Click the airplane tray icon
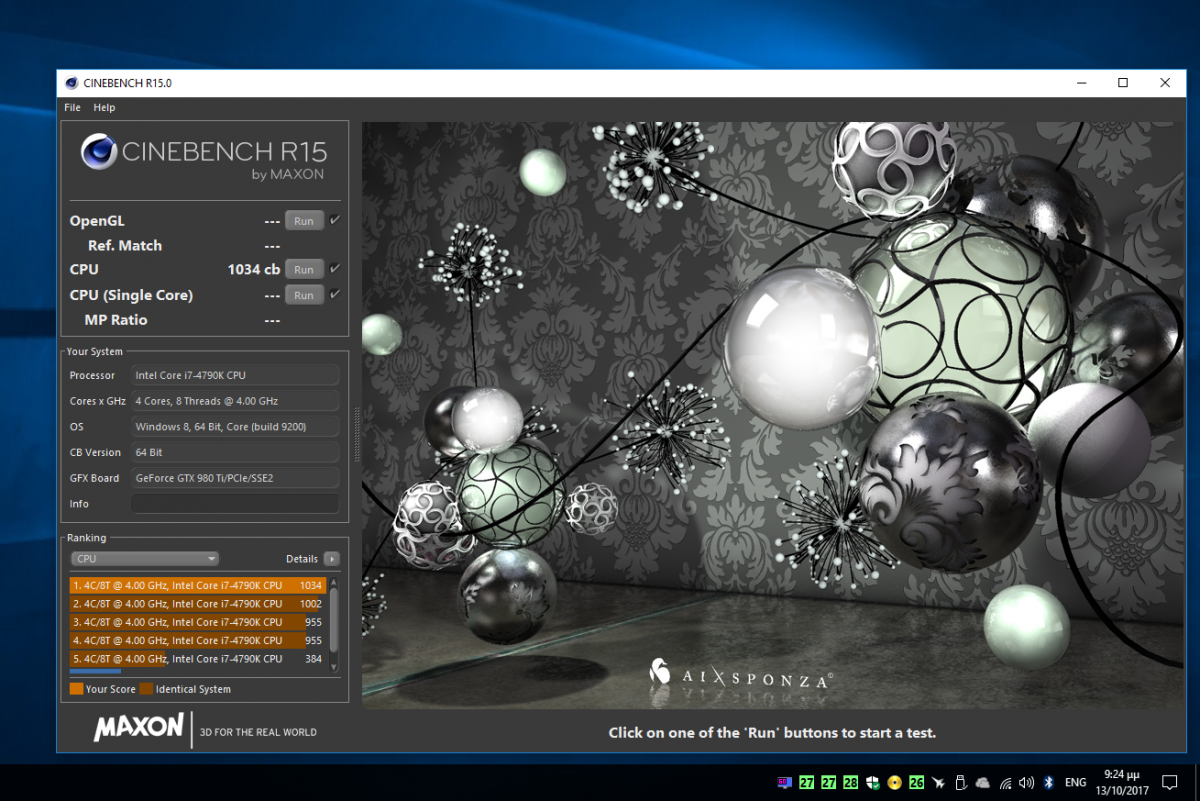 [938, 782]
